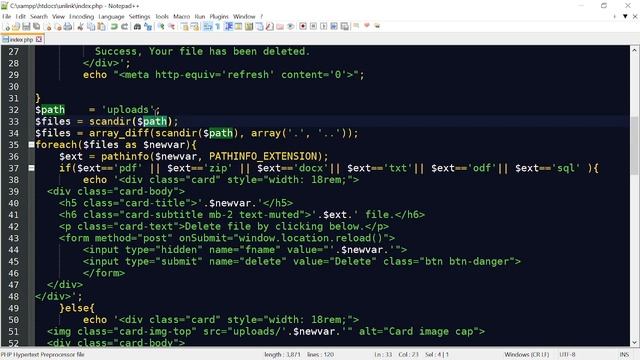Open the Replace dialog icon
Screen dimensions: 640x360
tap(148, 27)
